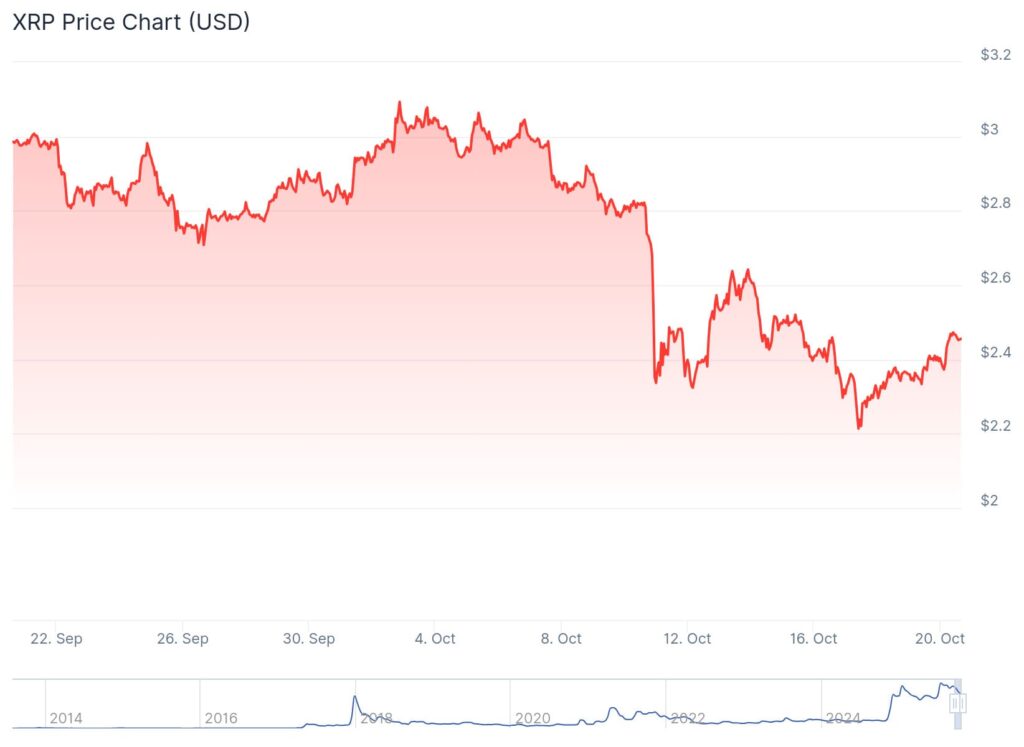Click the navigator range handle at the far right

[956, 703]
